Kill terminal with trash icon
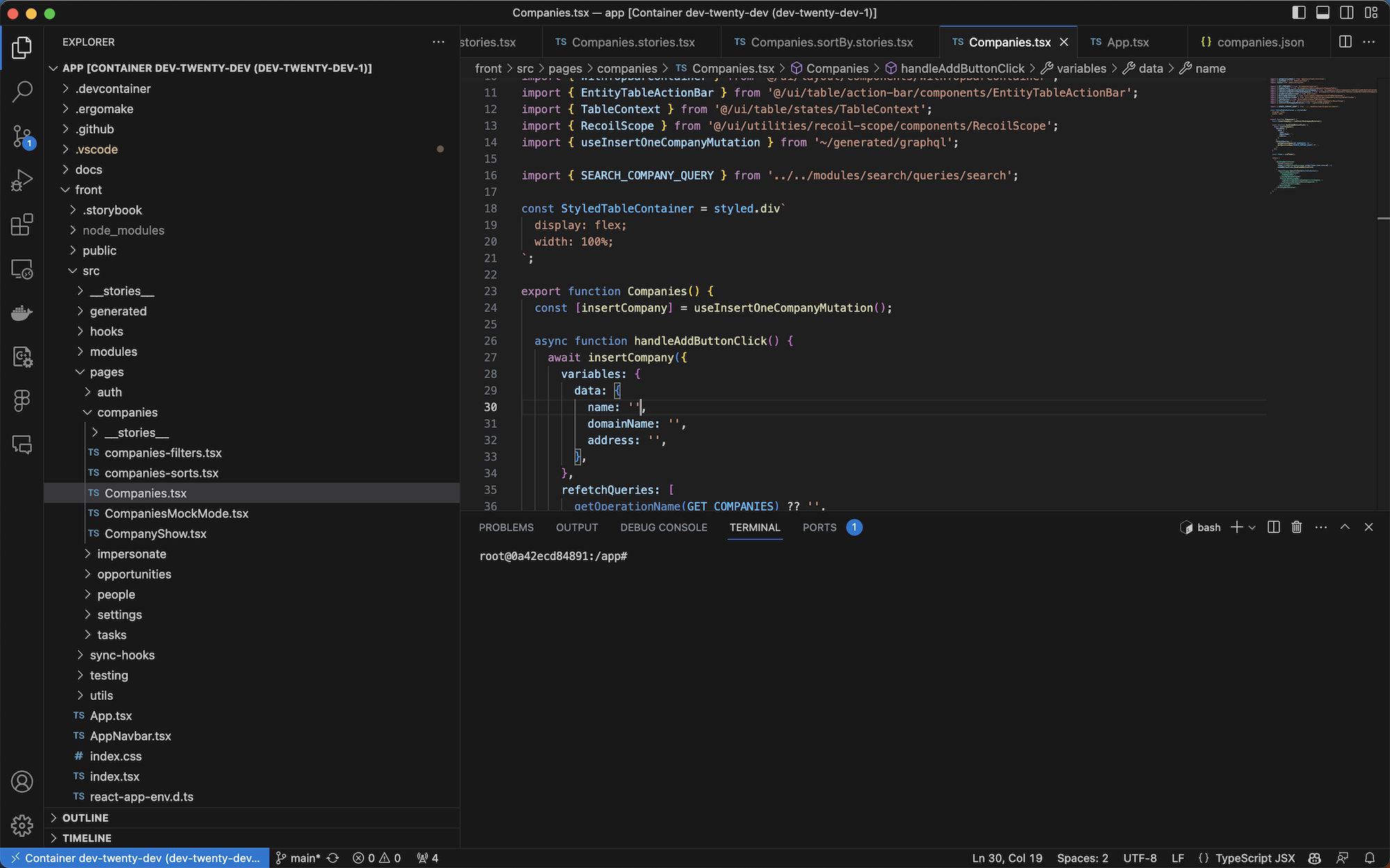 click(x=1296, y=527)
